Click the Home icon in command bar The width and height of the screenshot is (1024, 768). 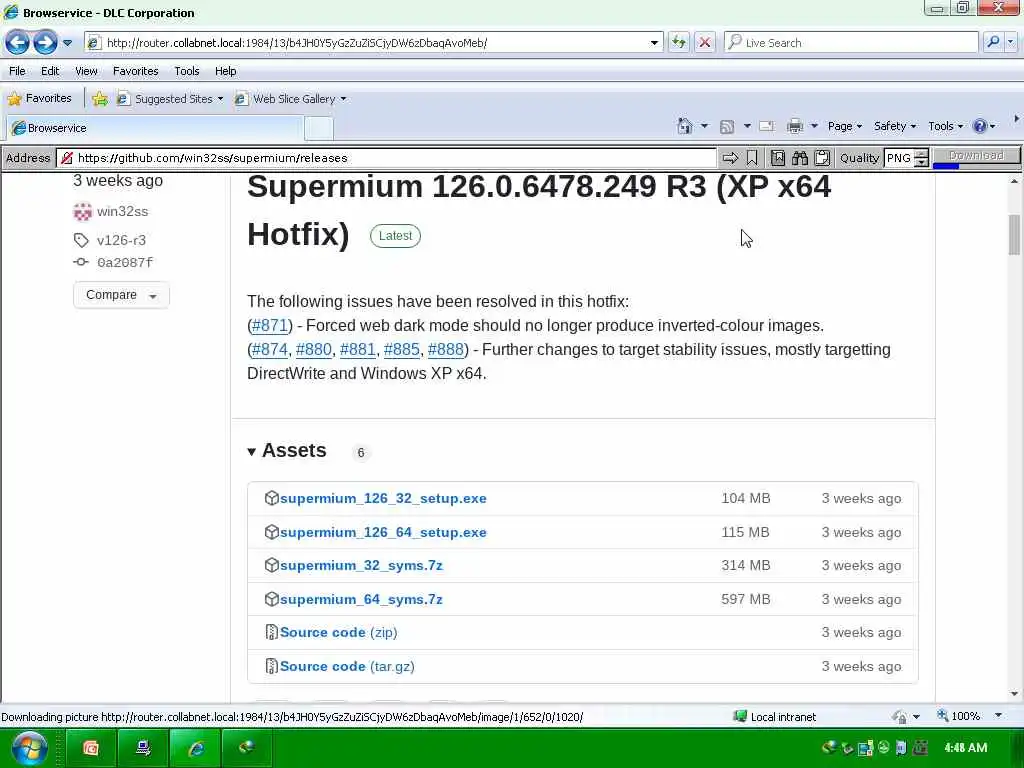click(x=684, y=126)
